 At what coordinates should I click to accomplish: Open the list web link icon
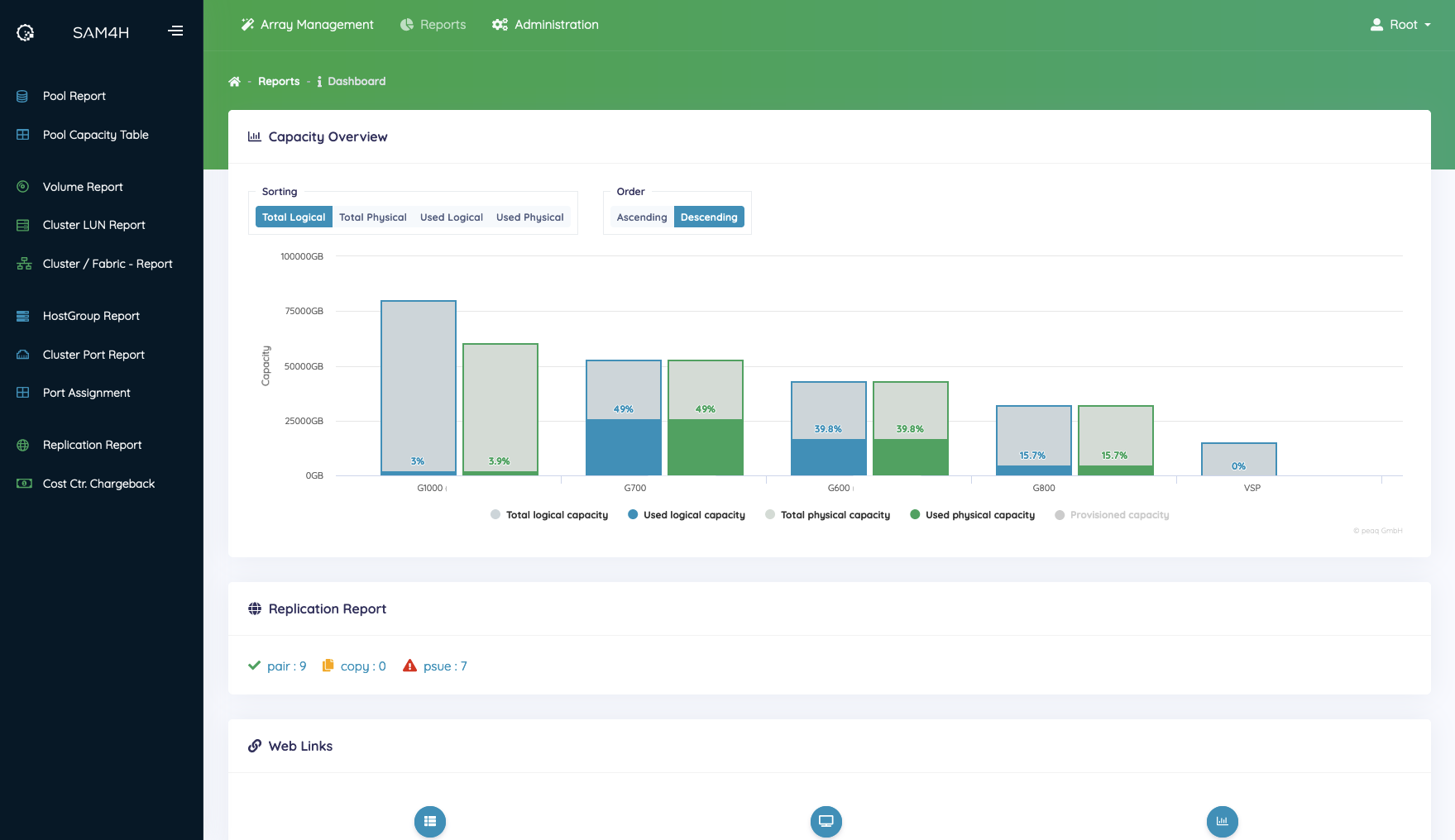pyautogui.click(x=429, y=821)
